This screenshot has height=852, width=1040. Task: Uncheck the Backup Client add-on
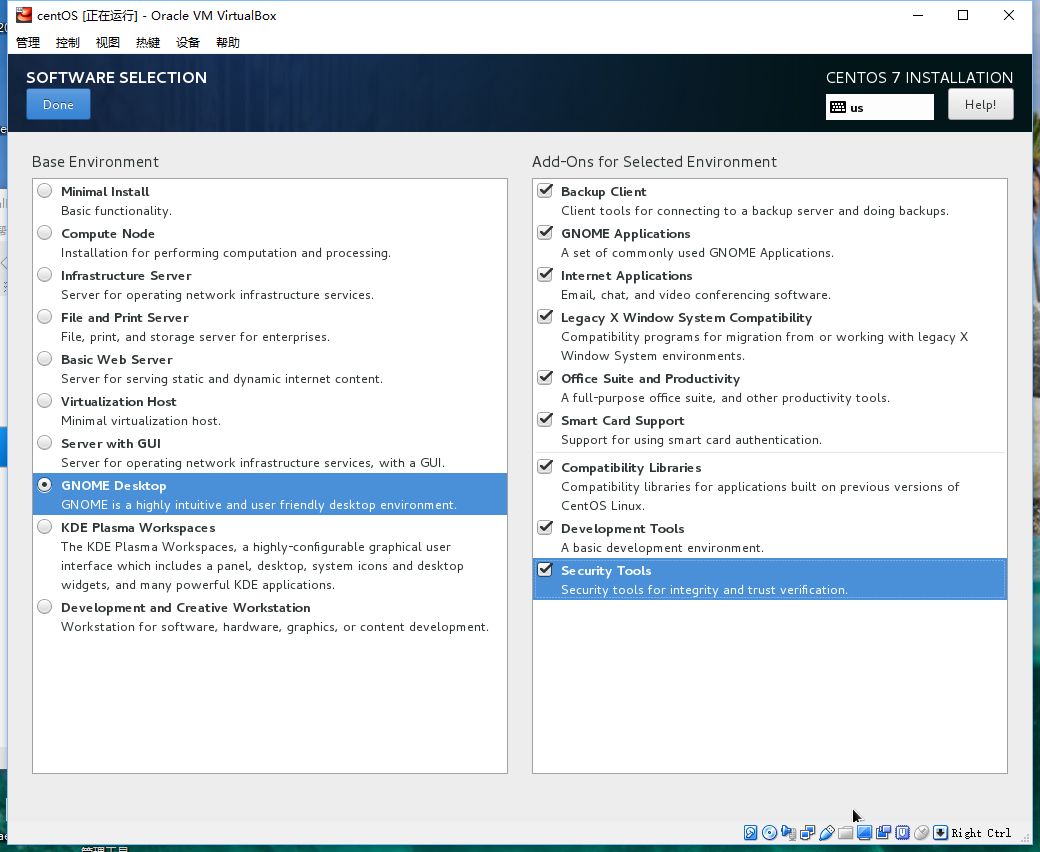[x=545, y=191]
